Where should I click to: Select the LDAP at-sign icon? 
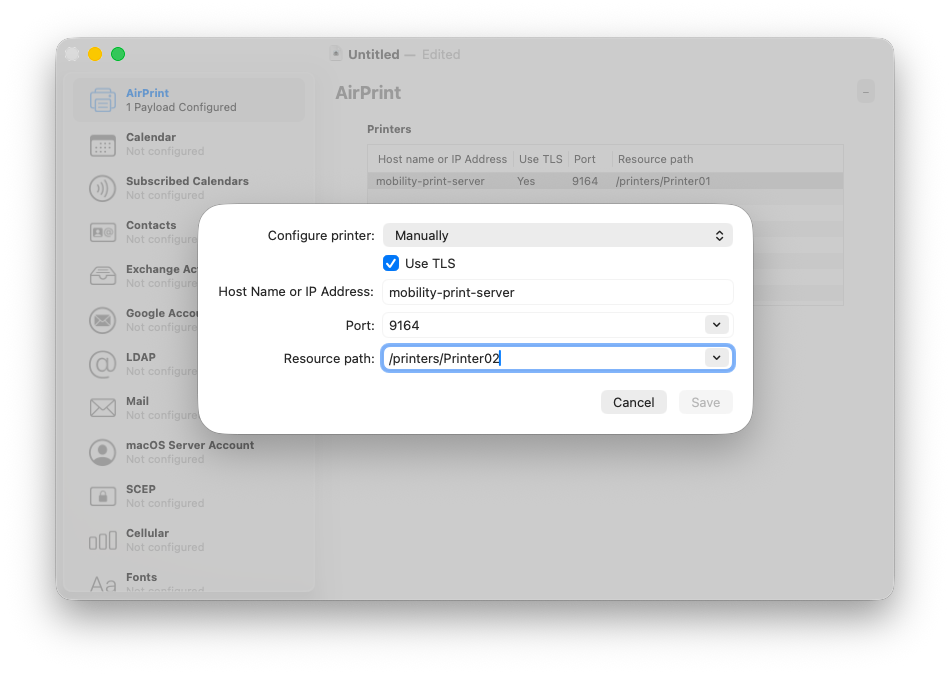102,364
